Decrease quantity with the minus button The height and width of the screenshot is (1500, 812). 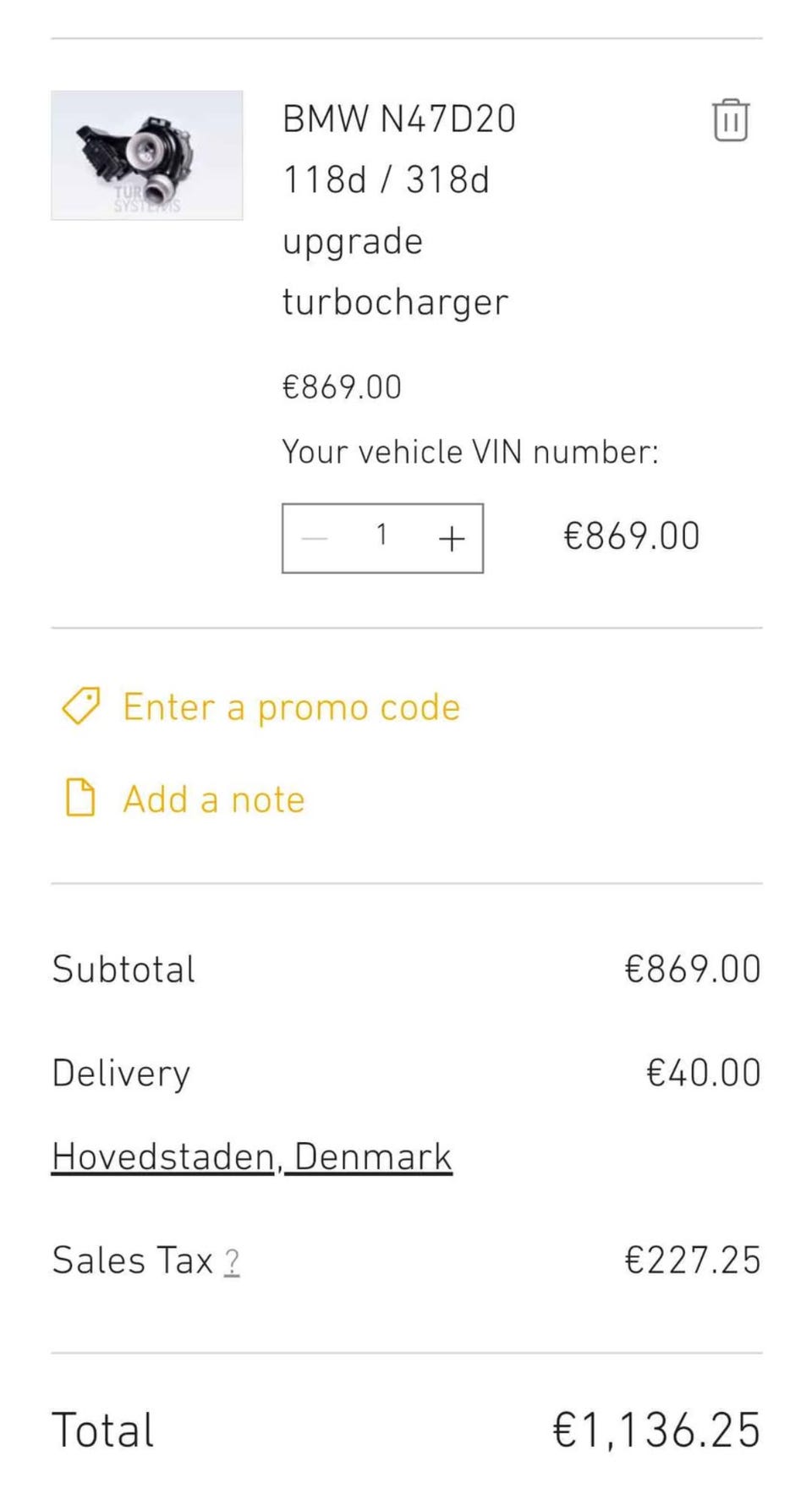click(315, 538)
